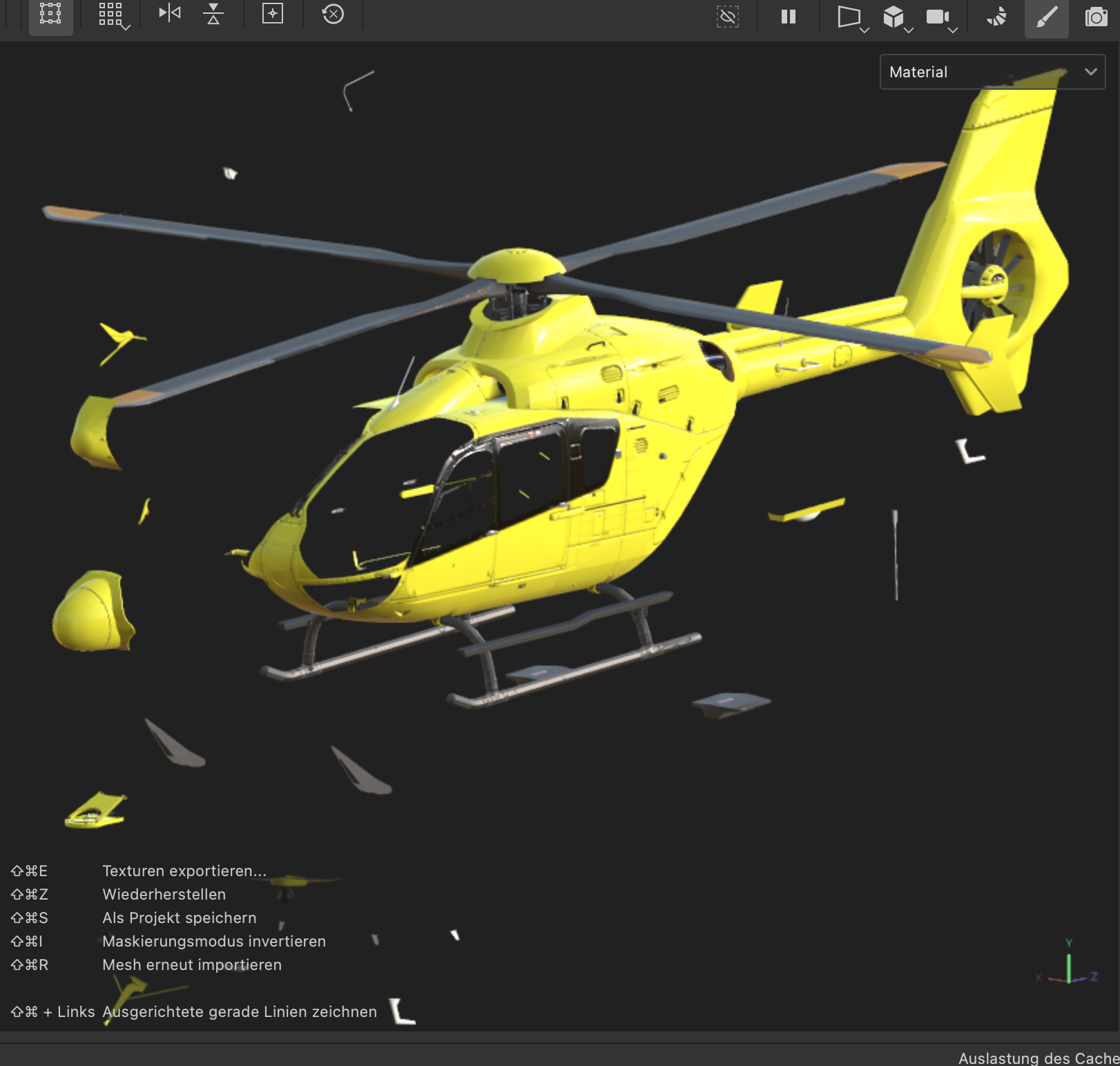Click the flip vertical mirror icon

click(x=213, y=14)
